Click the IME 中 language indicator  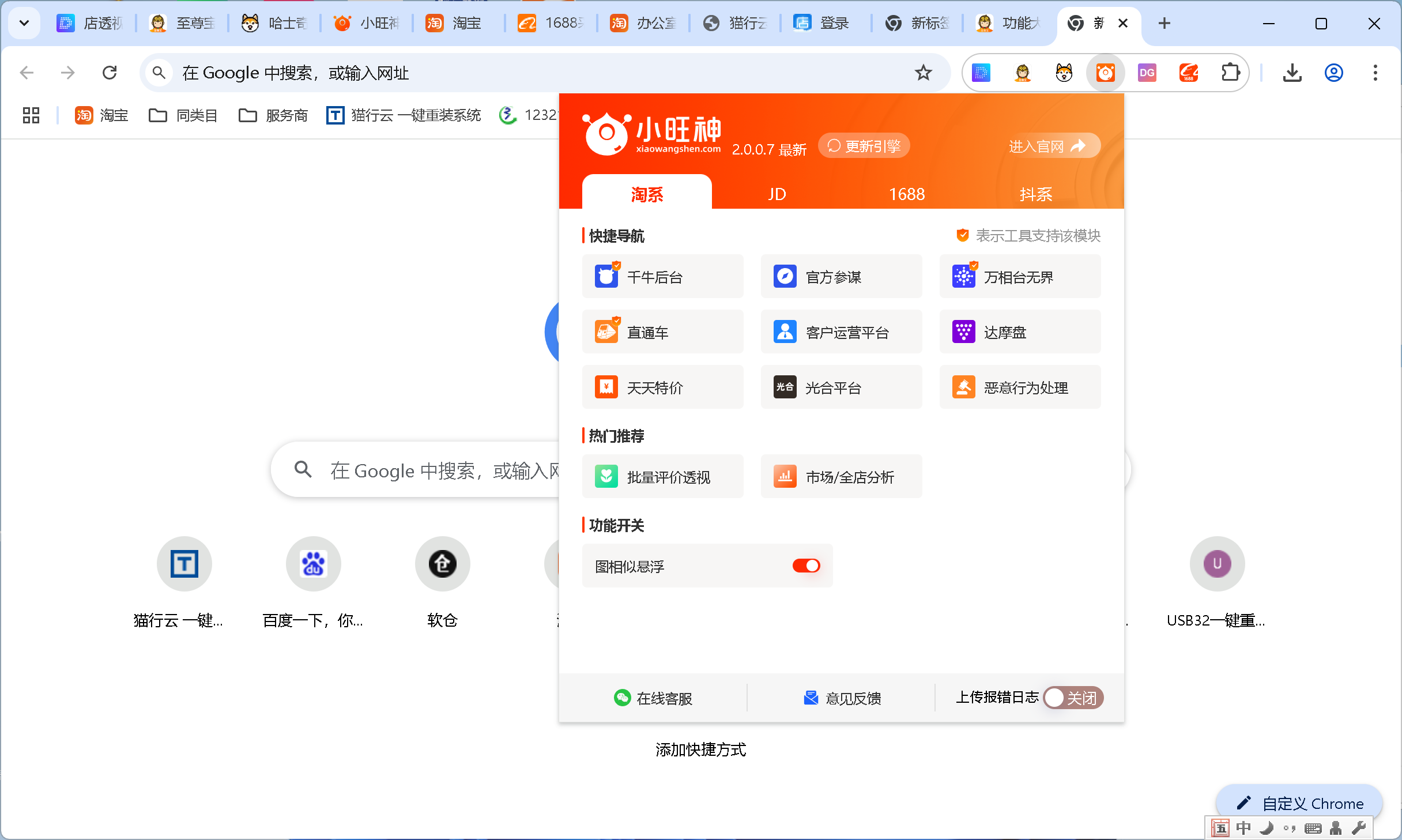1243,828
